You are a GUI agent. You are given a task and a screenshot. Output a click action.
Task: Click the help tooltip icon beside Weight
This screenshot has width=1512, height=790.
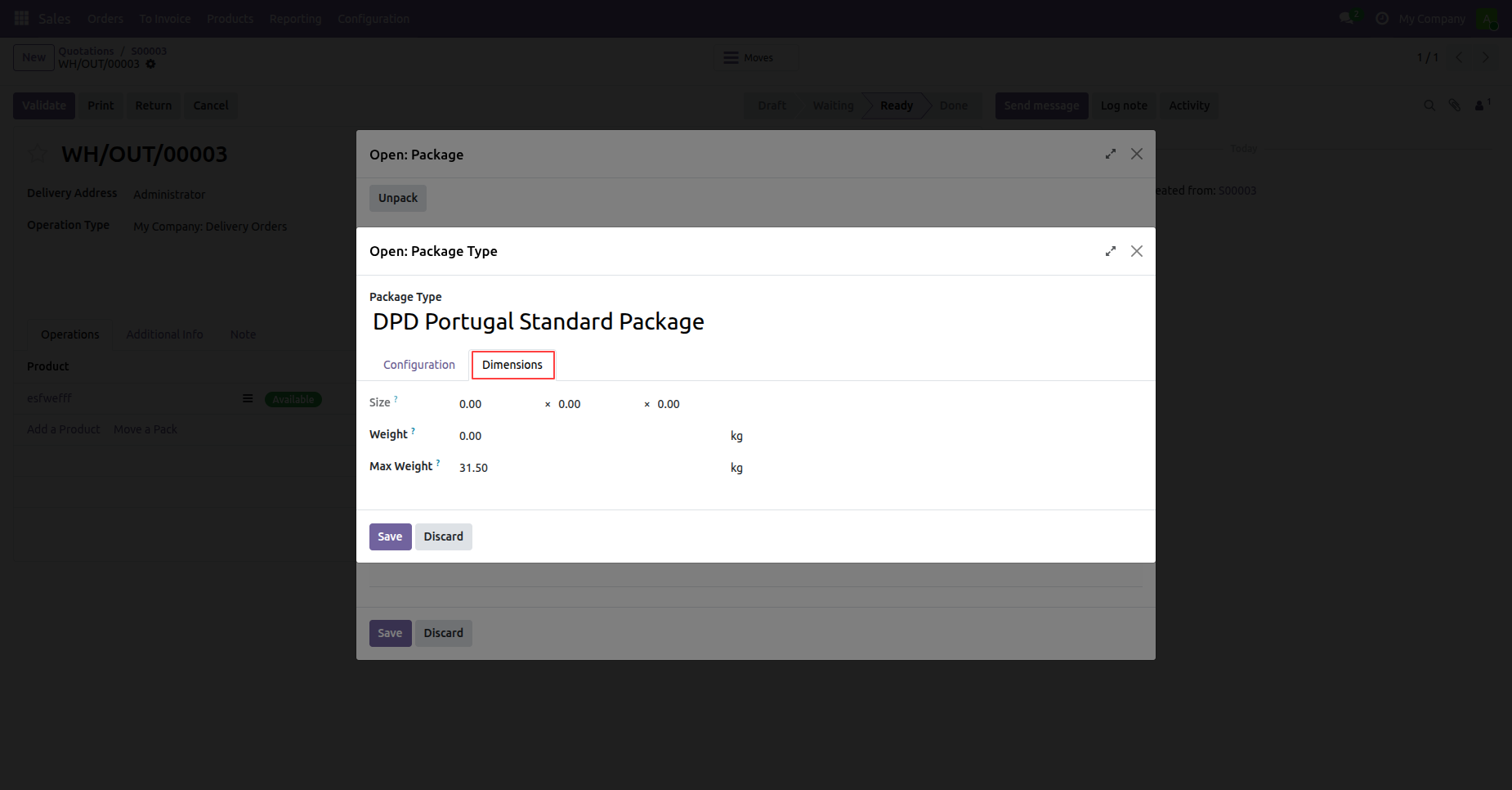(413, 430)
